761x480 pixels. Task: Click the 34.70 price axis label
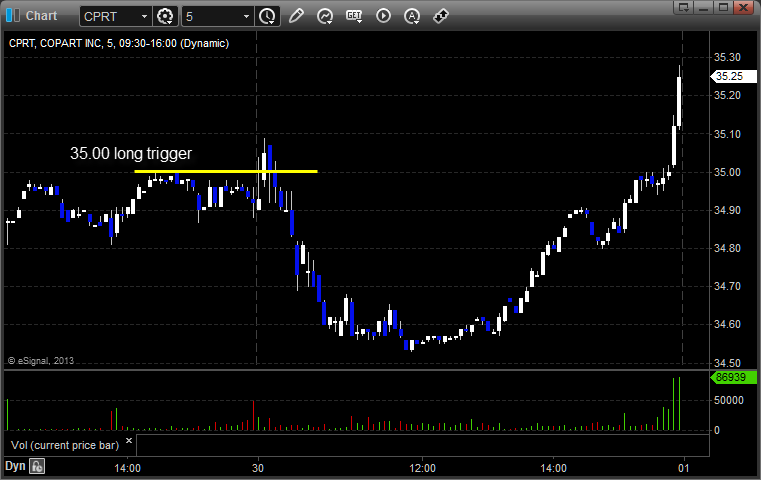pos(727,286)
